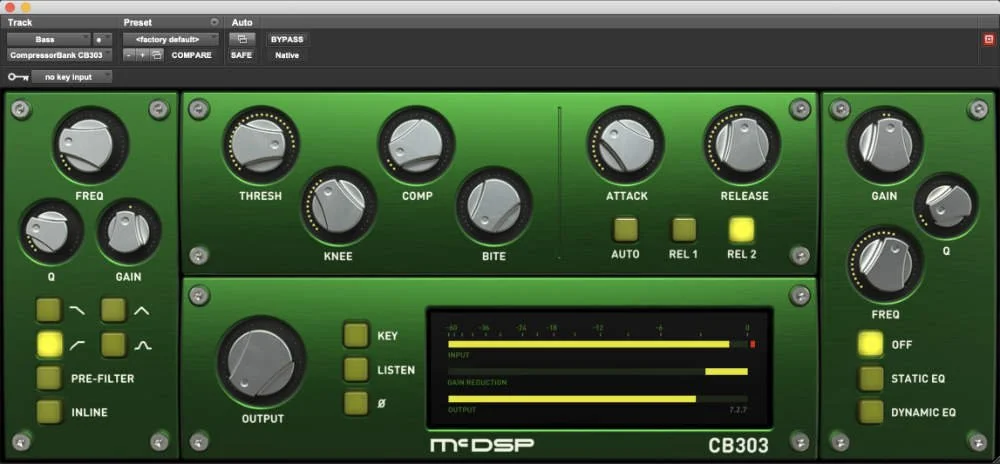Click the copy settings icon beside COMPARE
Screen dimensions: 1000x464
pyautogui.click(x=156, y=55)
